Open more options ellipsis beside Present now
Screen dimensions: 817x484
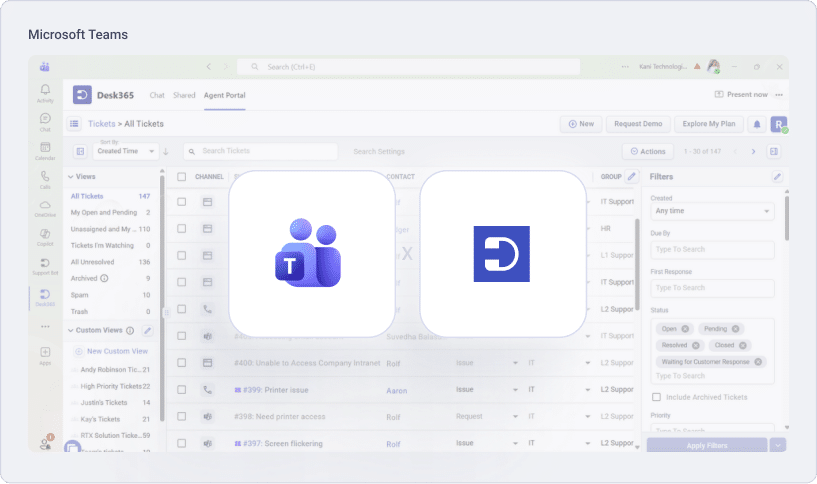tap(779, 95)
